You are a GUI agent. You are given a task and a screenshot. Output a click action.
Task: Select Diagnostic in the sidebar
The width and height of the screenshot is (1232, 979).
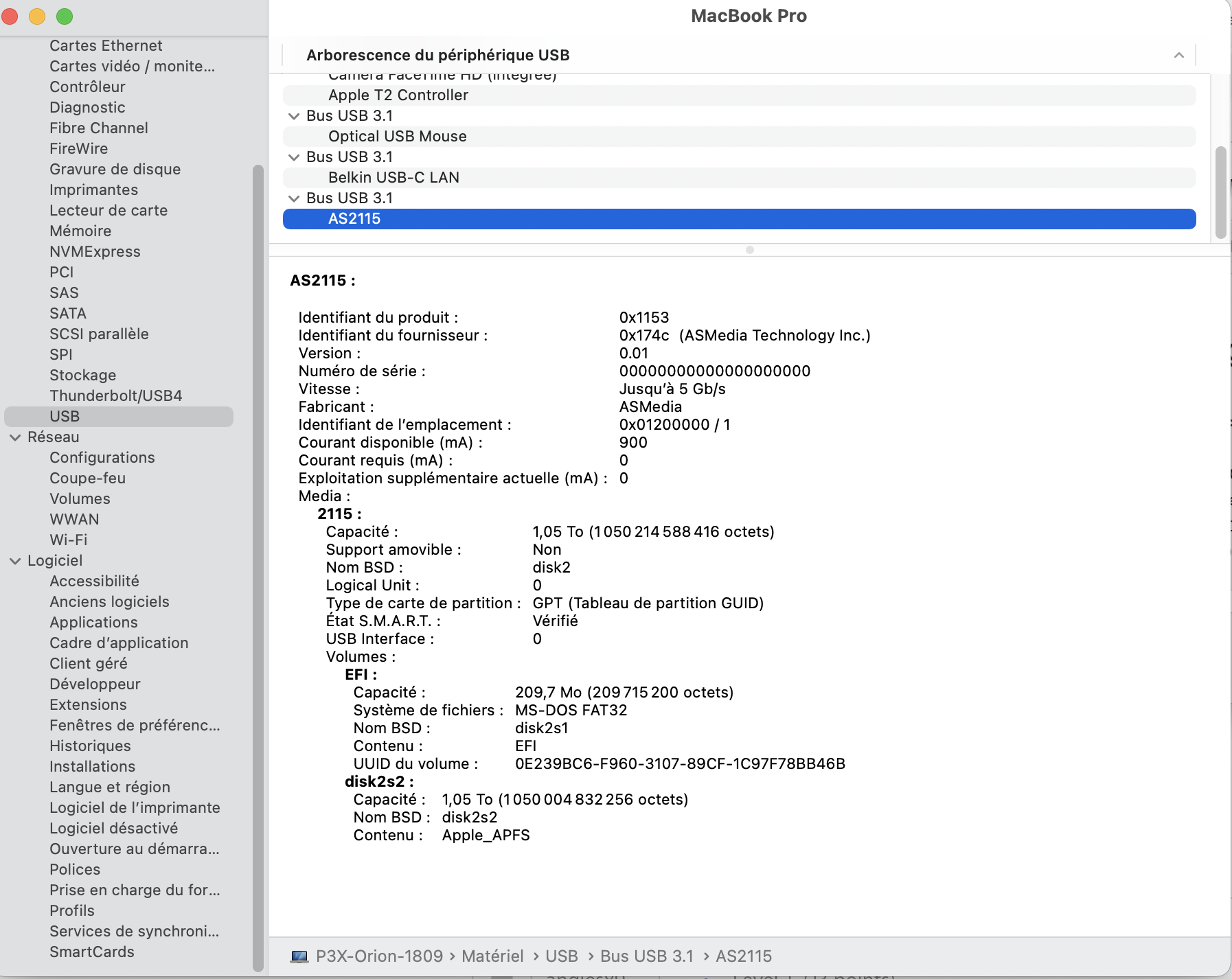tap(87, 108)
